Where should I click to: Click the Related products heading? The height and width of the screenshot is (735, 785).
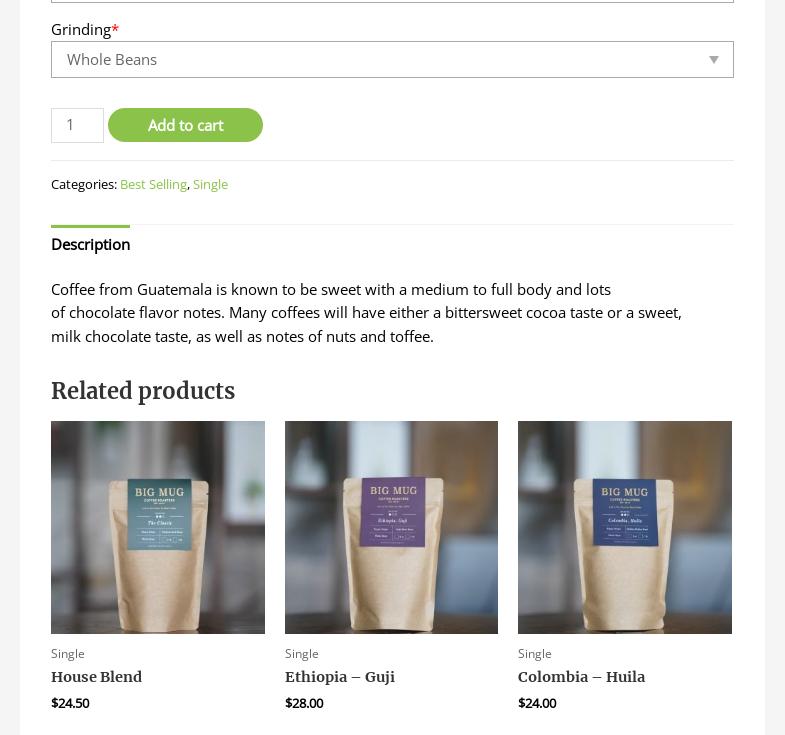[x=143, y=391]
